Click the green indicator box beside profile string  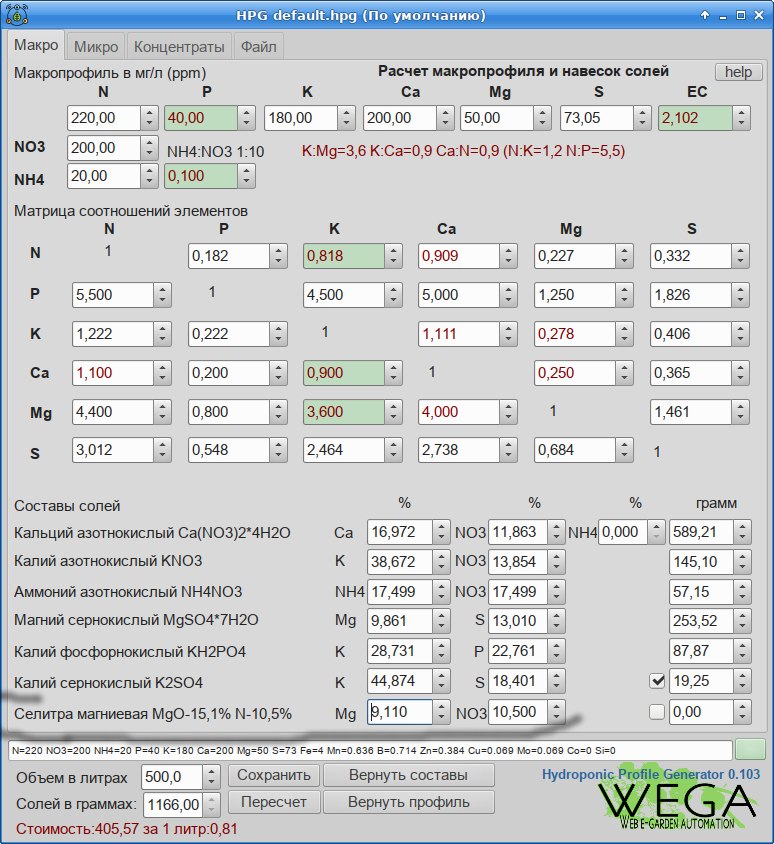750,750
